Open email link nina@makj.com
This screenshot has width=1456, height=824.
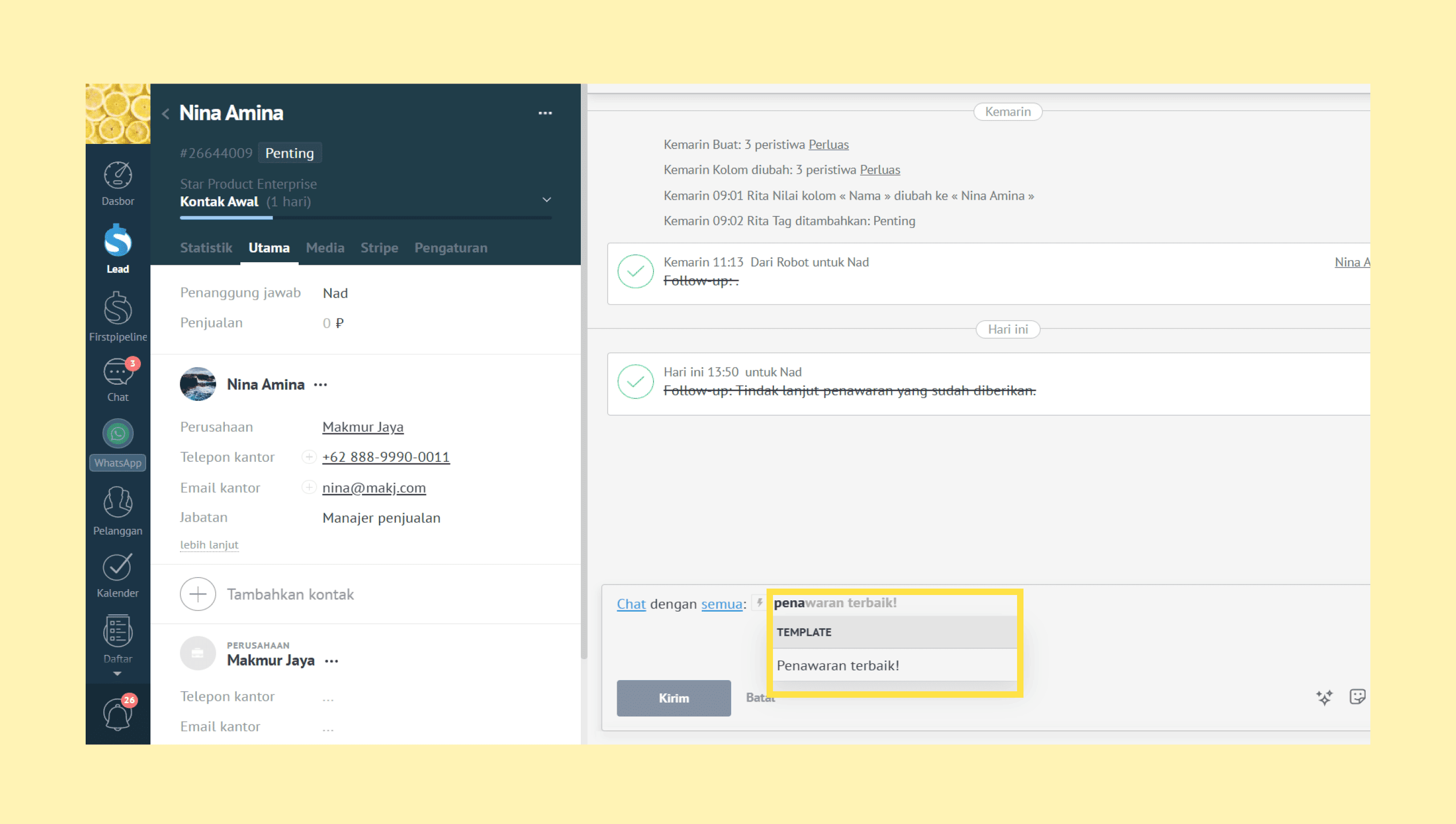(x=374, y=488)
